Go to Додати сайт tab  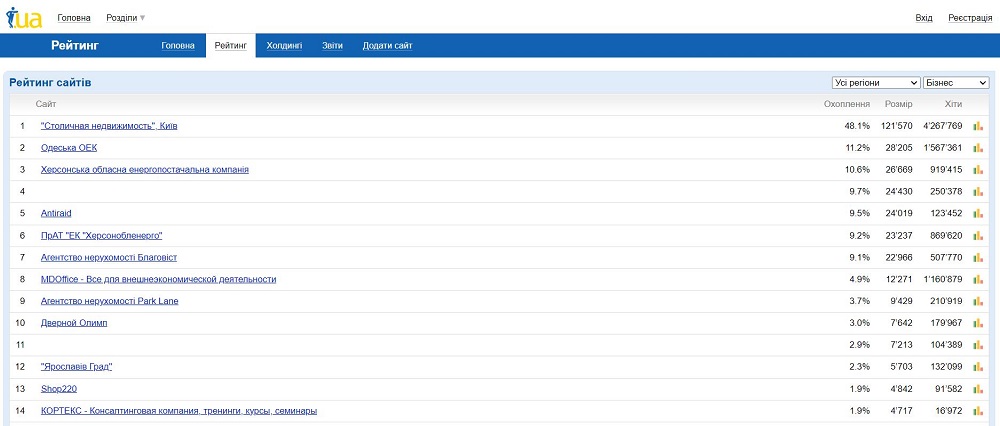(387, 46)
